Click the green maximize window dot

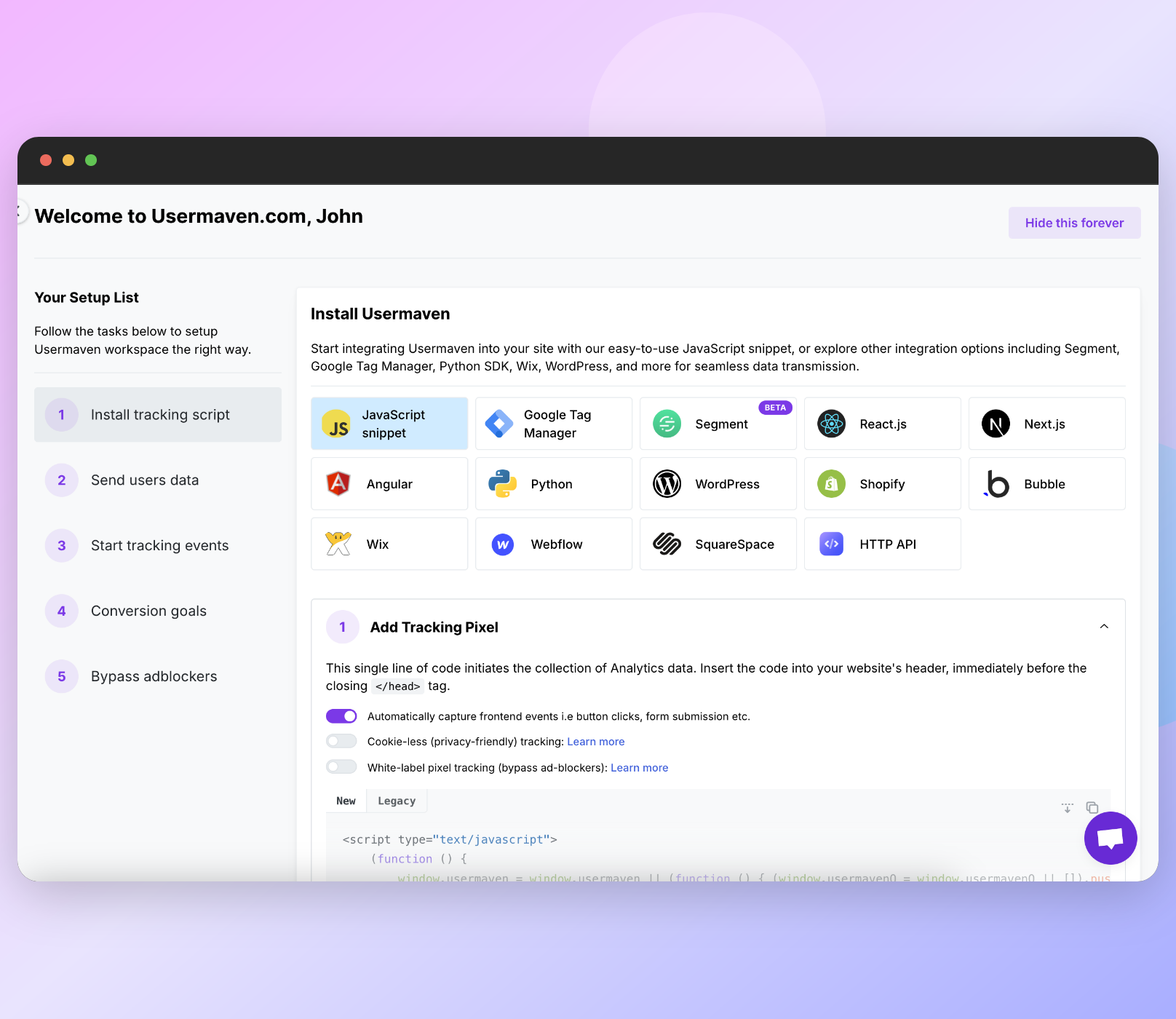click(x=91, y=160)
